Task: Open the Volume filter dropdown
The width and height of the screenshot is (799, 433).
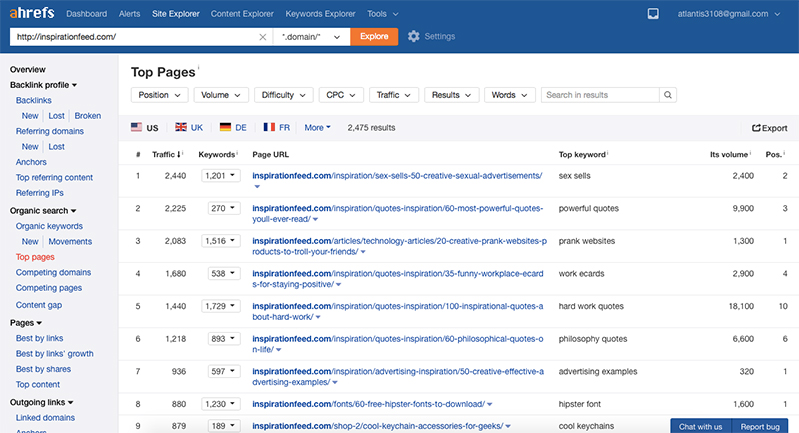Action: [x=221, y=95]
